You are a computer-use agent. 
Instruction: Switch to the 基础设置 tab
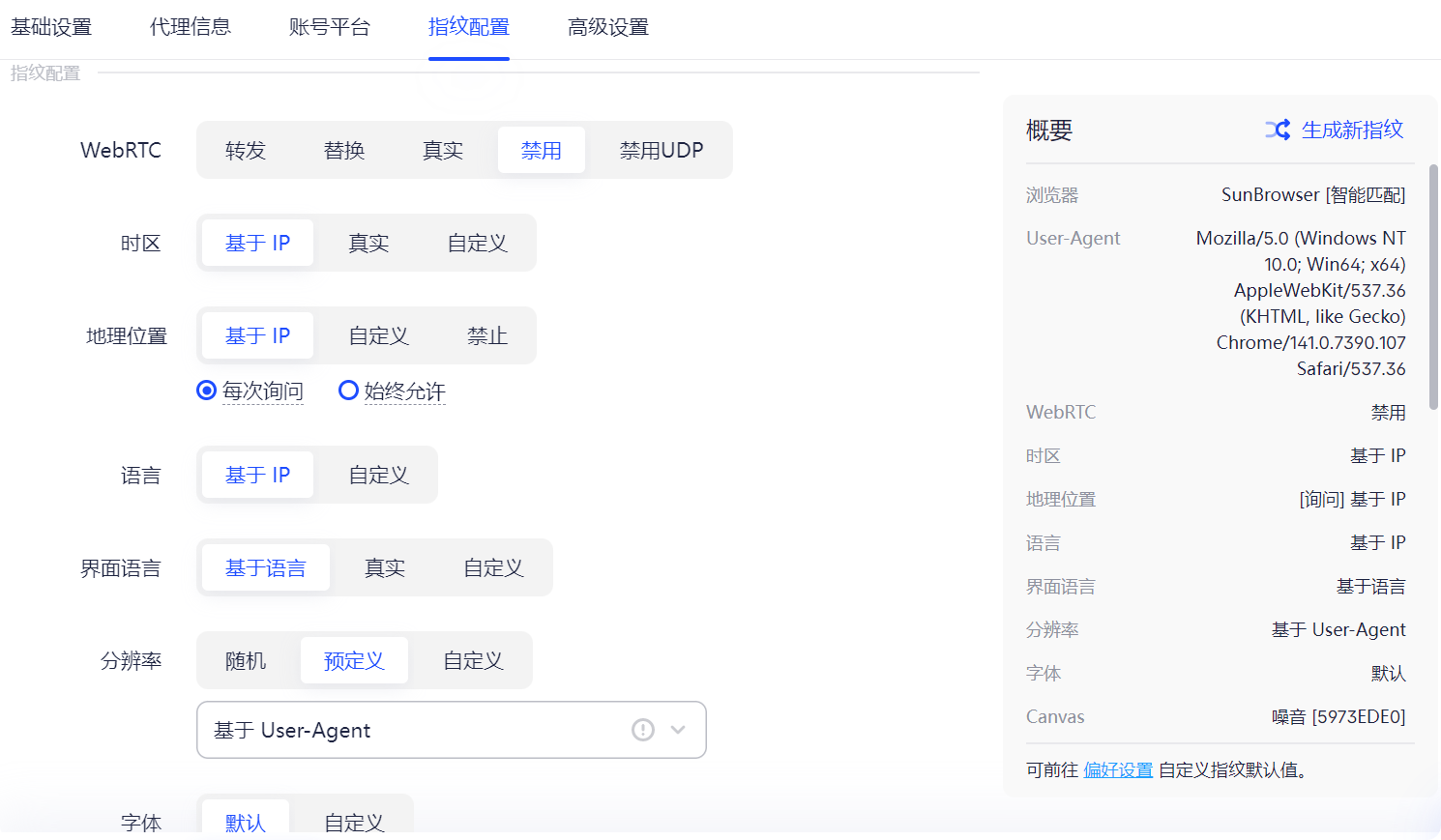coord(50,28)
